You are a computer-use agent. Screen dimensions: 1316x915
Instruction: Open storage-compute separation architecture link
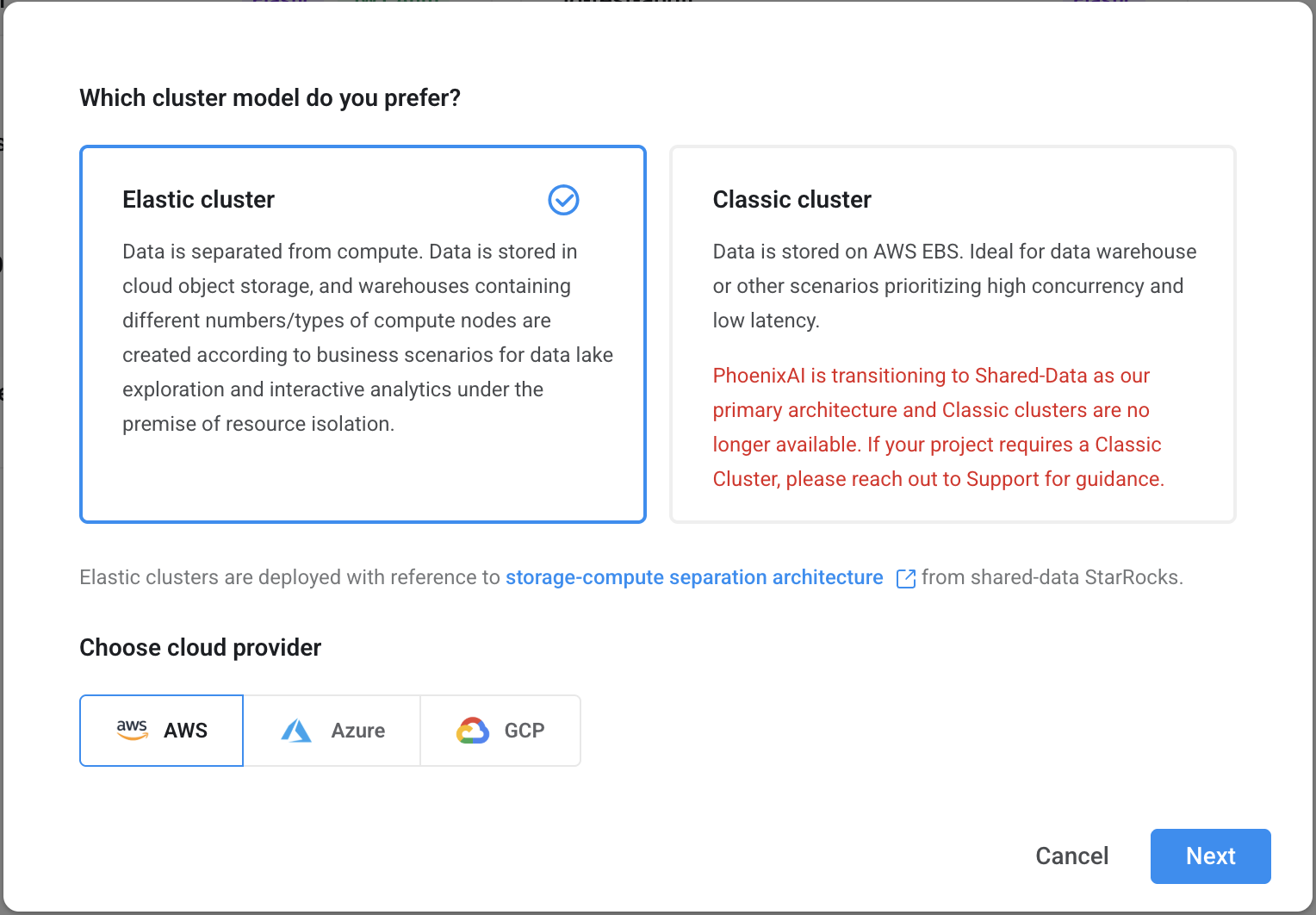click(x=694, y=577)
